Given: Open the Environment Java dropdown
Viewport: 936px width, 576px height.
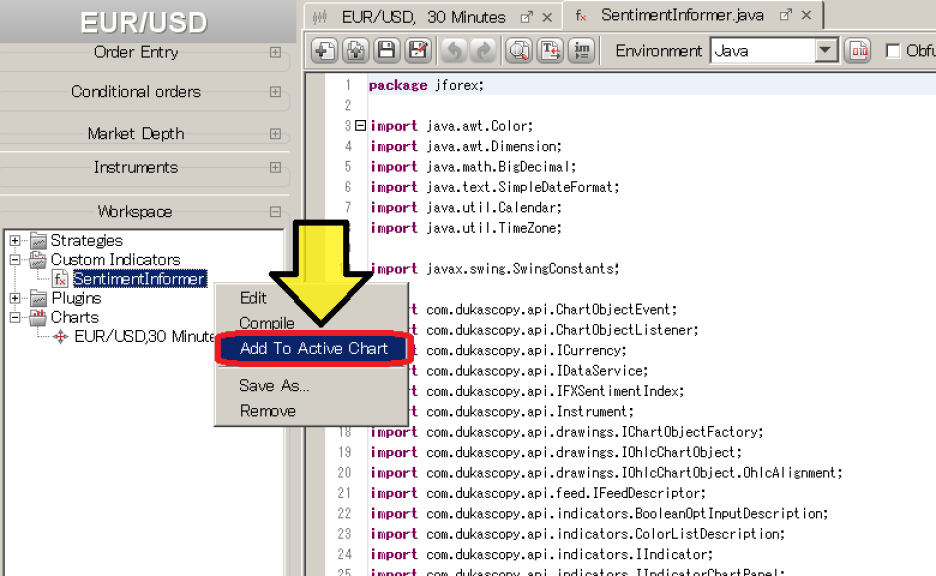Looking at the screenshot, I should pyautogui.click(x=826, y=51).
